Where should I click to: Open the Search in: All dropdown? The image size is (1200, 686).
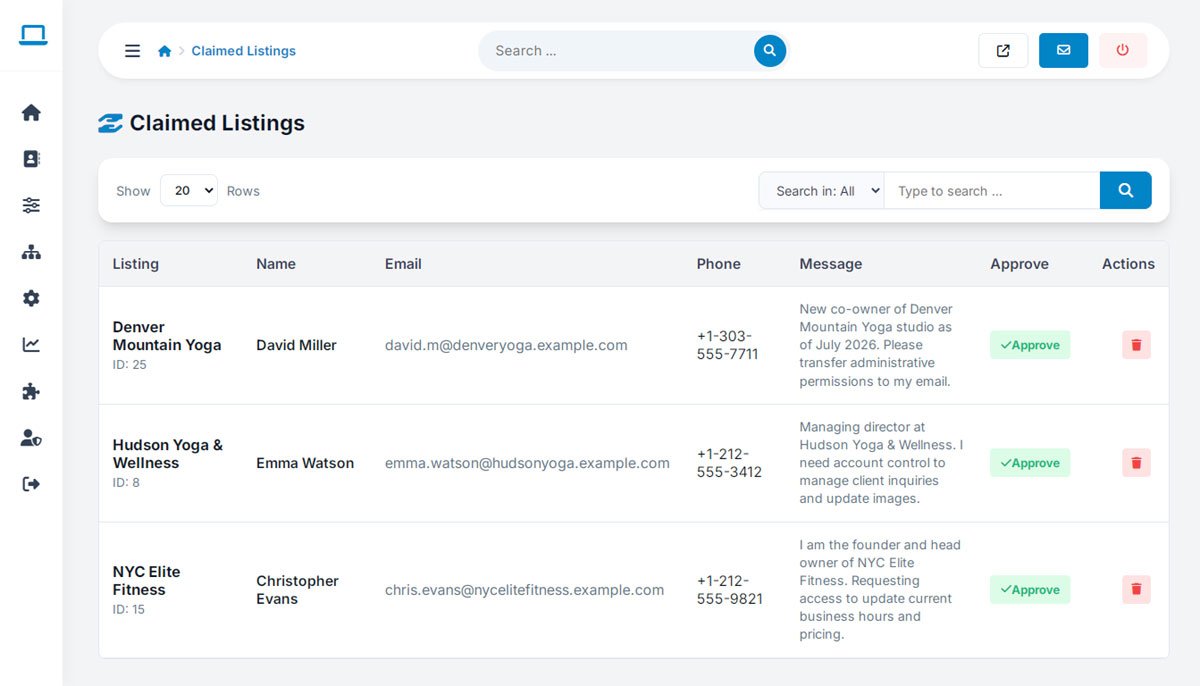(x=821, y=190)
